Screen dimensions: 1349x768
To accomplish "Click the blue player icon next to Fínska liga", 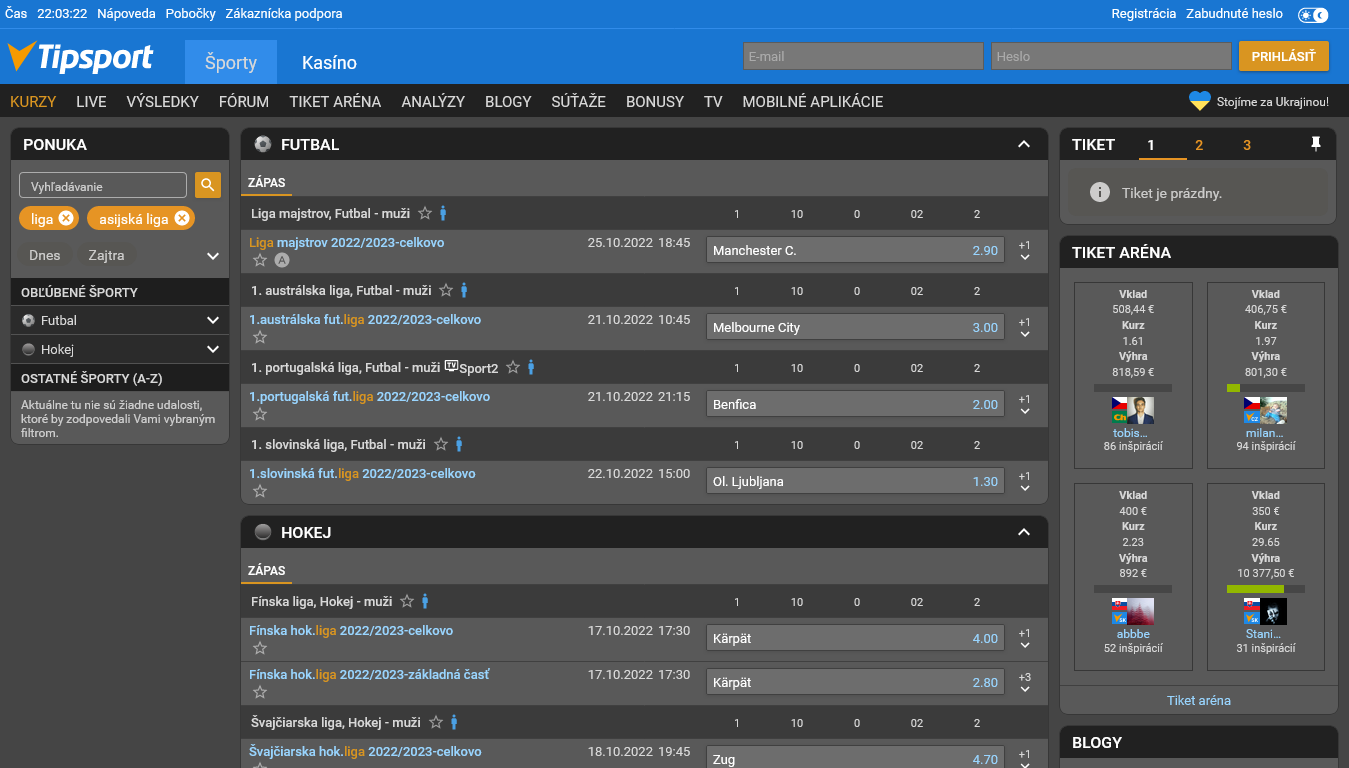I will (424, 601).
